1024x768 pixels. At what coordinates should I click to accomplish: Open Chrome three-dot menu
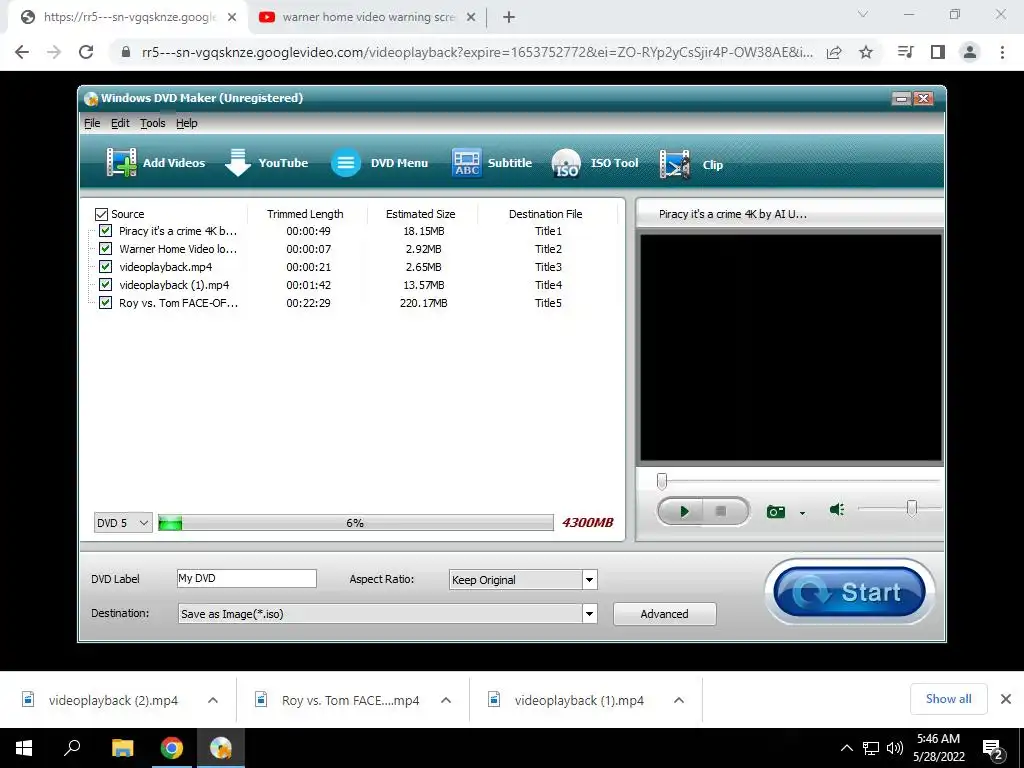pyautogui.click(x=1002, y=52)
